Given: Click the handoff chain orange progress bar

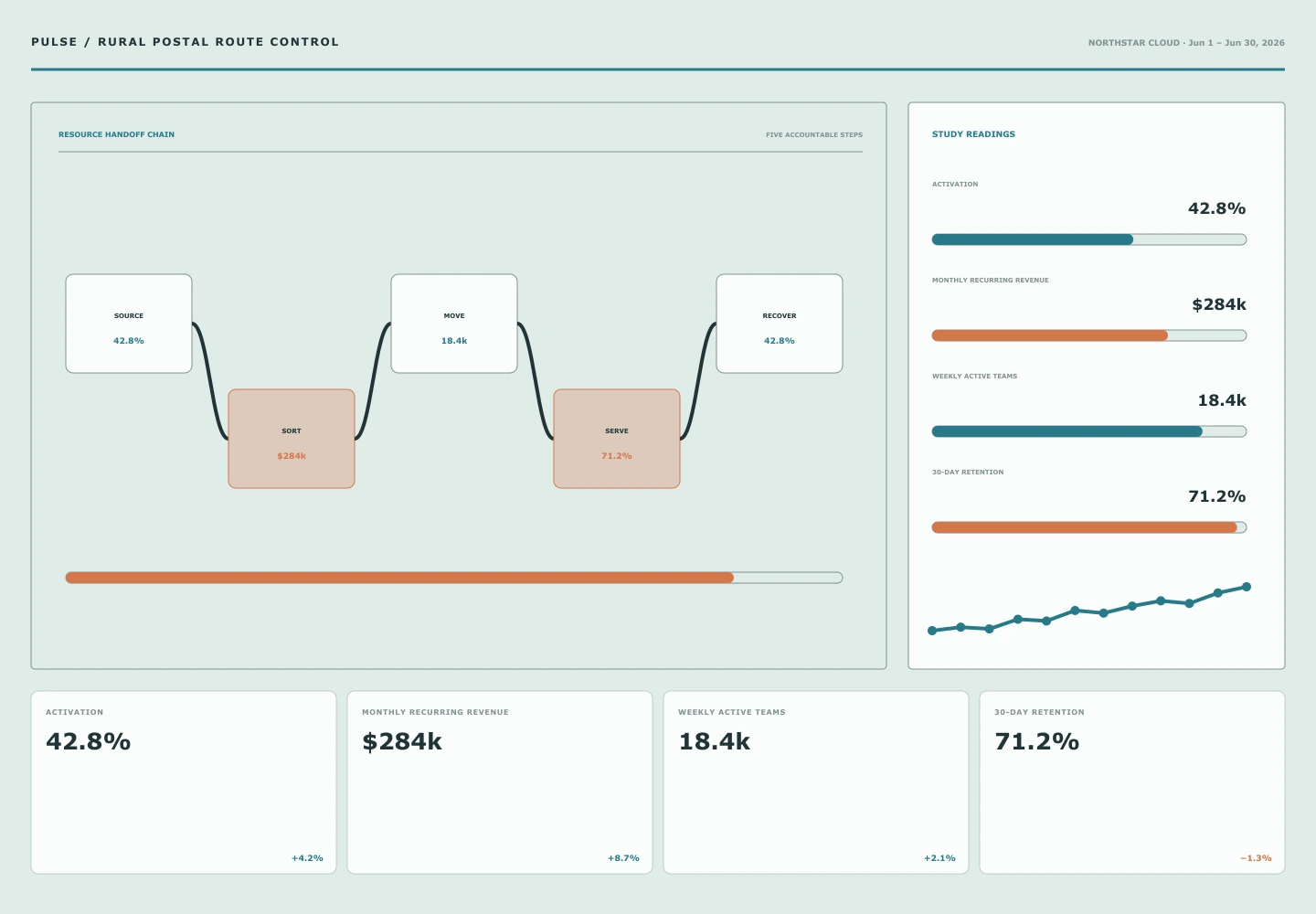Looking at the screenshot, I should pyautogui.click(x=454, y=578).
